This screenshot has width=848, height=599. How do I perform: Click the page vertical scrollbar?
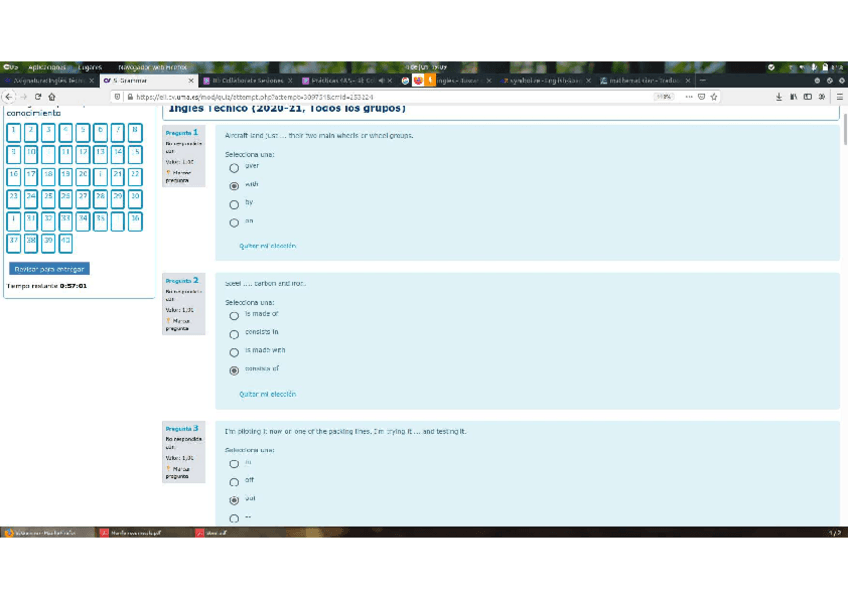[845, 130]
